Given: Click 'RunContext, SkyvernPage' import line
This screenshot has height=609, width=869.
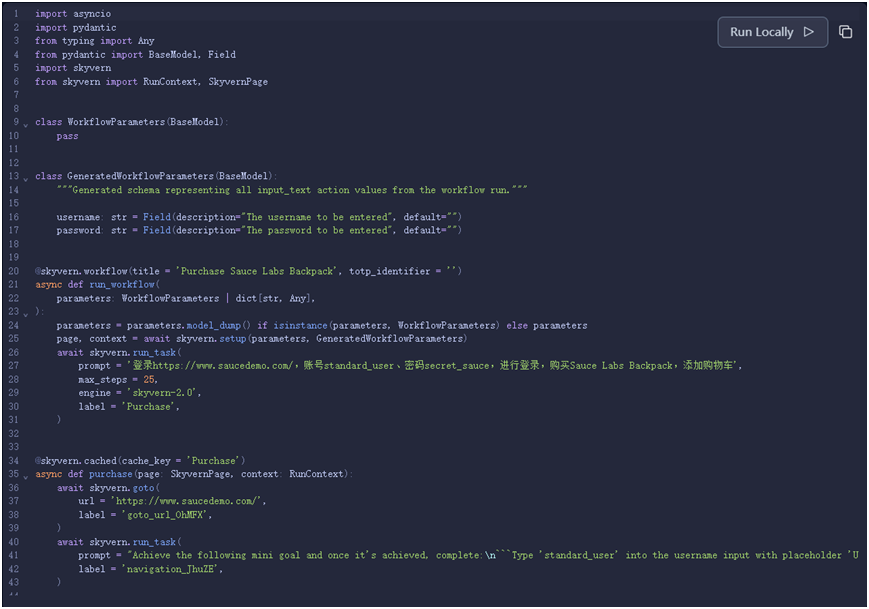Looking at the screenshot, I should (x=151, y=81).
